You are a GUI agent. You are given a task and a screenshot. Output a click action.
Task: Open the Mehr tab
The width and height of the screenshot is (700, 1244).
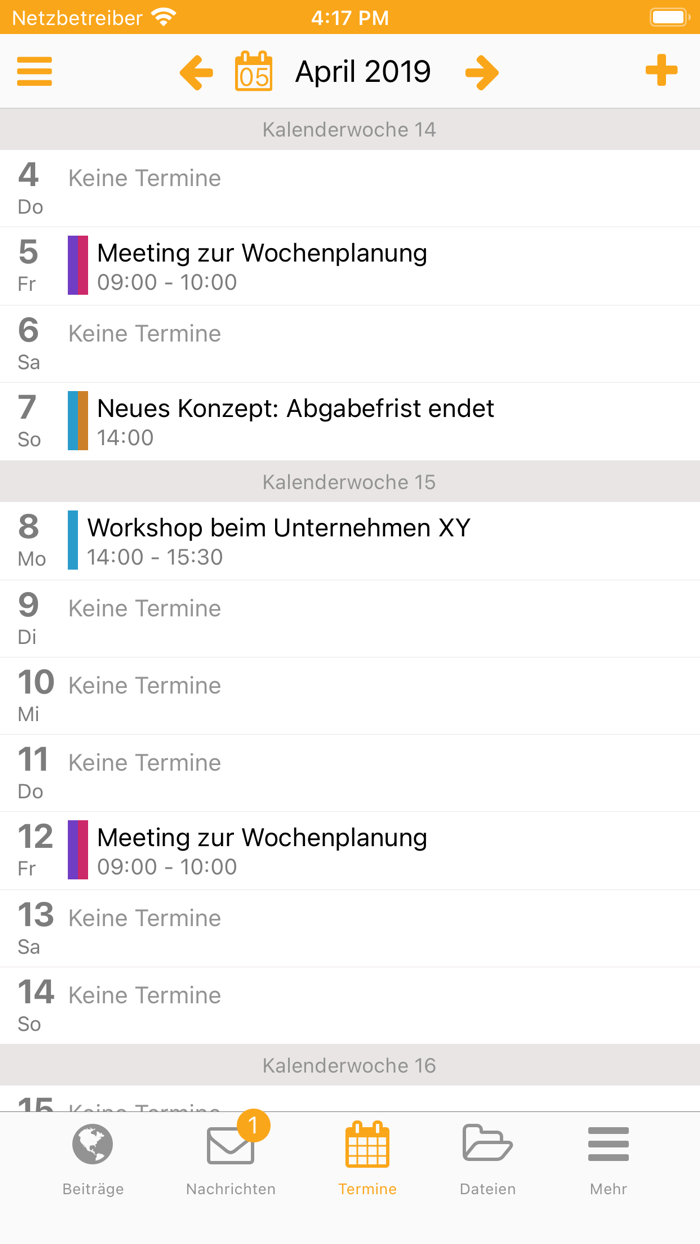(608, 1160)
